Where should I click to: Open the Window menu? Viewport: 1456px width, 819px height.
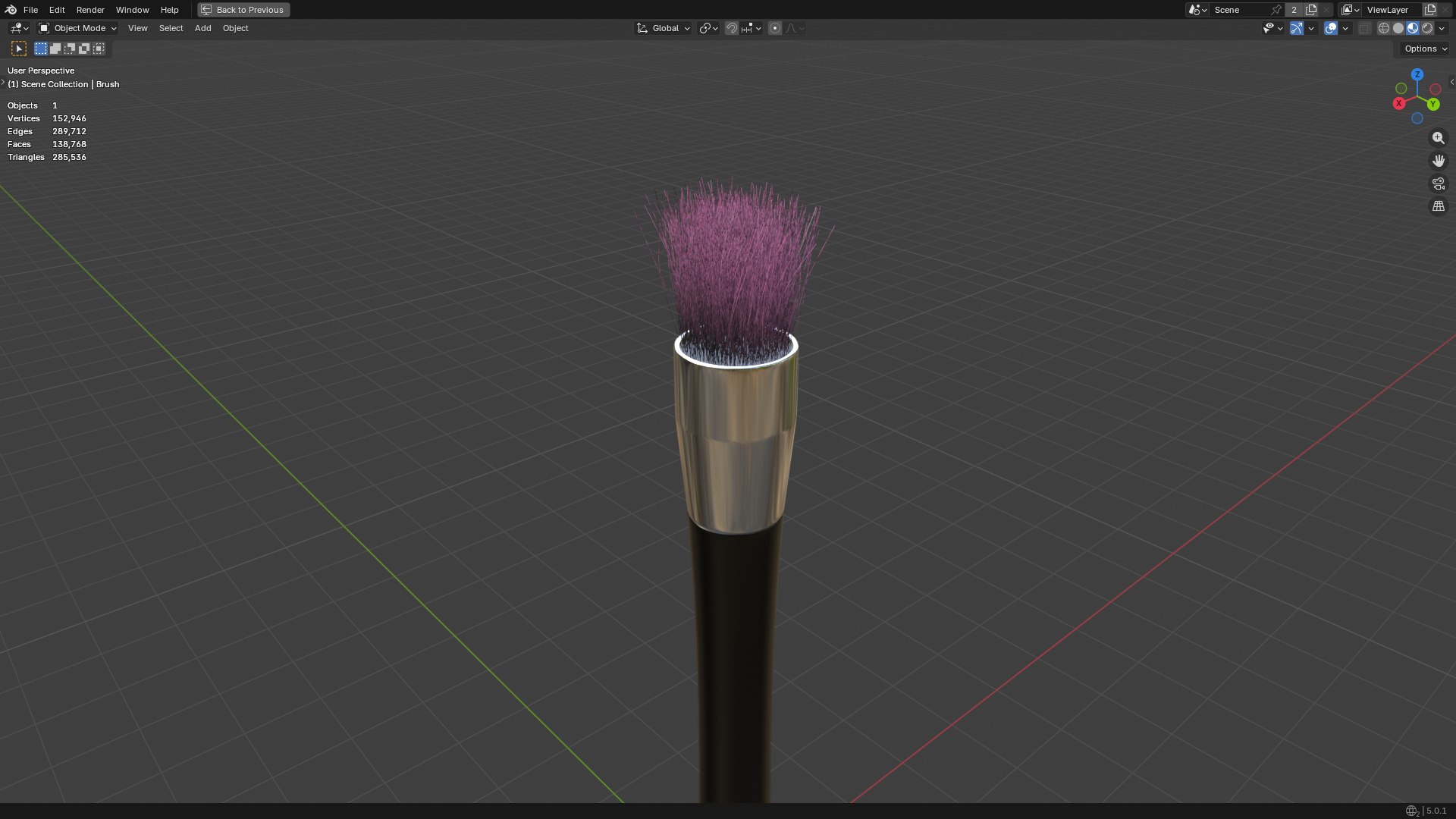[132, 10]
